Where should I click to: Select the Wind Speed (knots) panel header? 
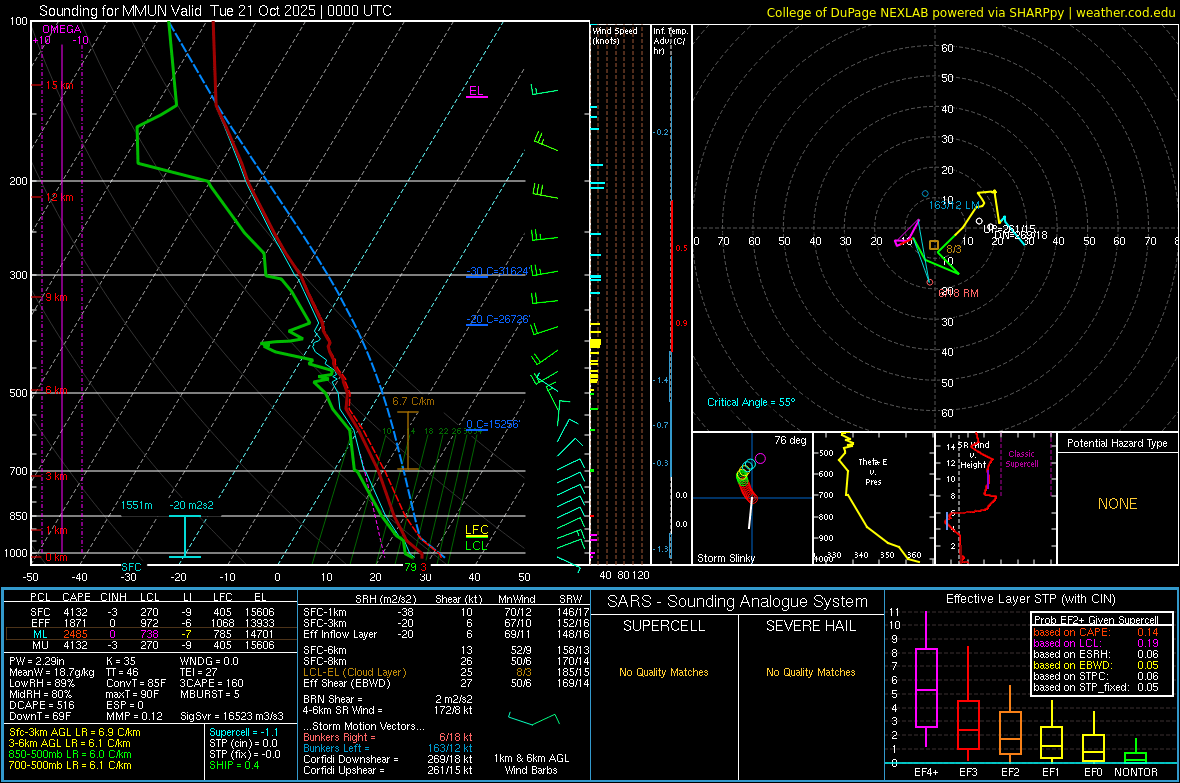tap(615, 35)
